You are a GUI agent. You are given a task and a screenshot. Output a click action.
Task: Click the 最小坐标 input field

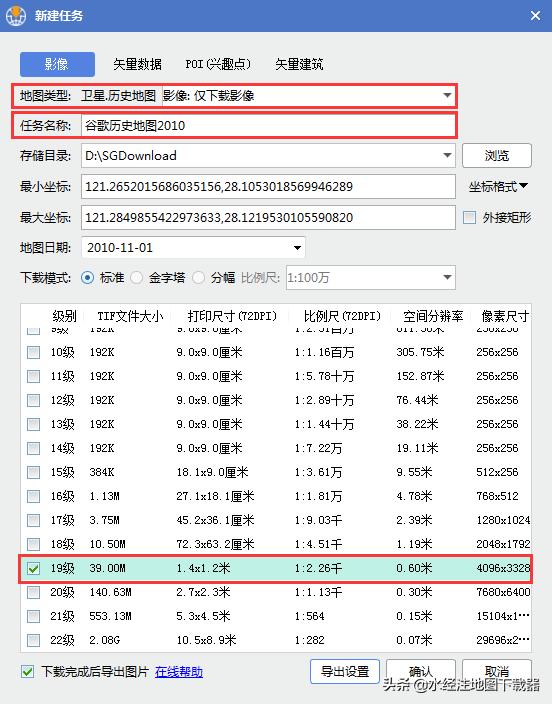pyautogui.click(x=268, y=186)
